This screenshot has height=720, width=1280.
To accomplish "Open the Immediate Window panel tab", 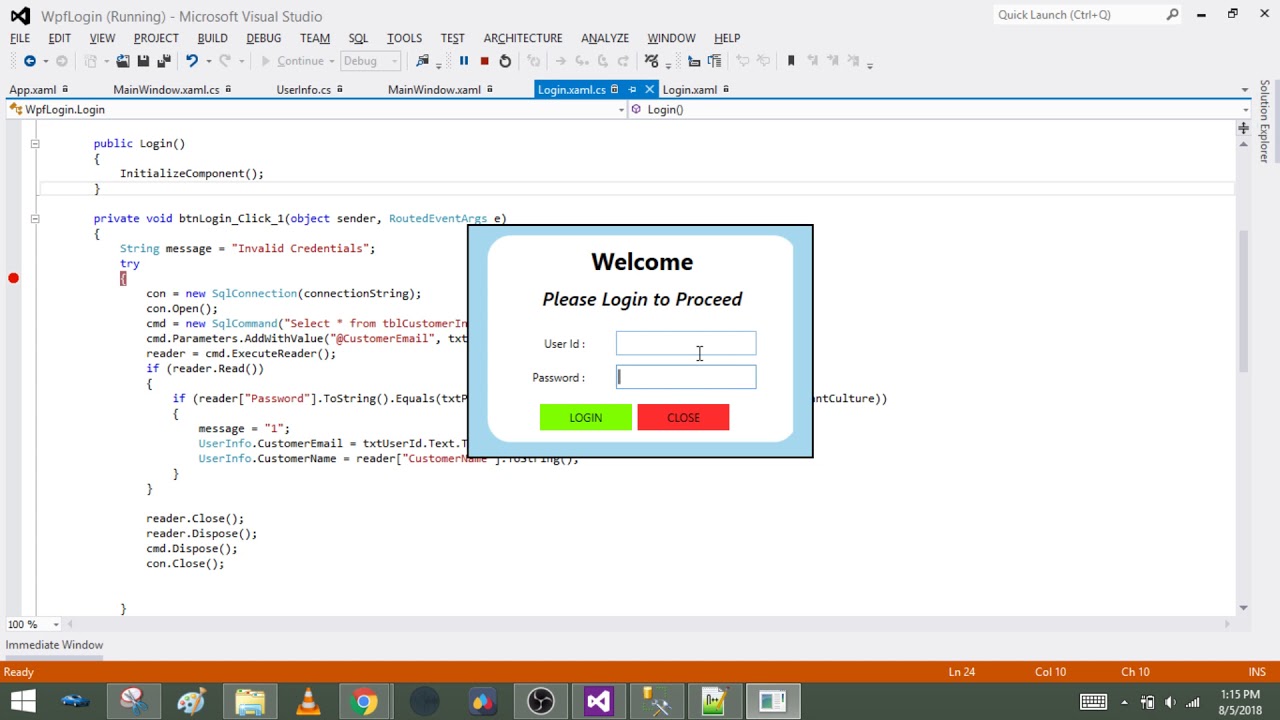I will (54, 645).
